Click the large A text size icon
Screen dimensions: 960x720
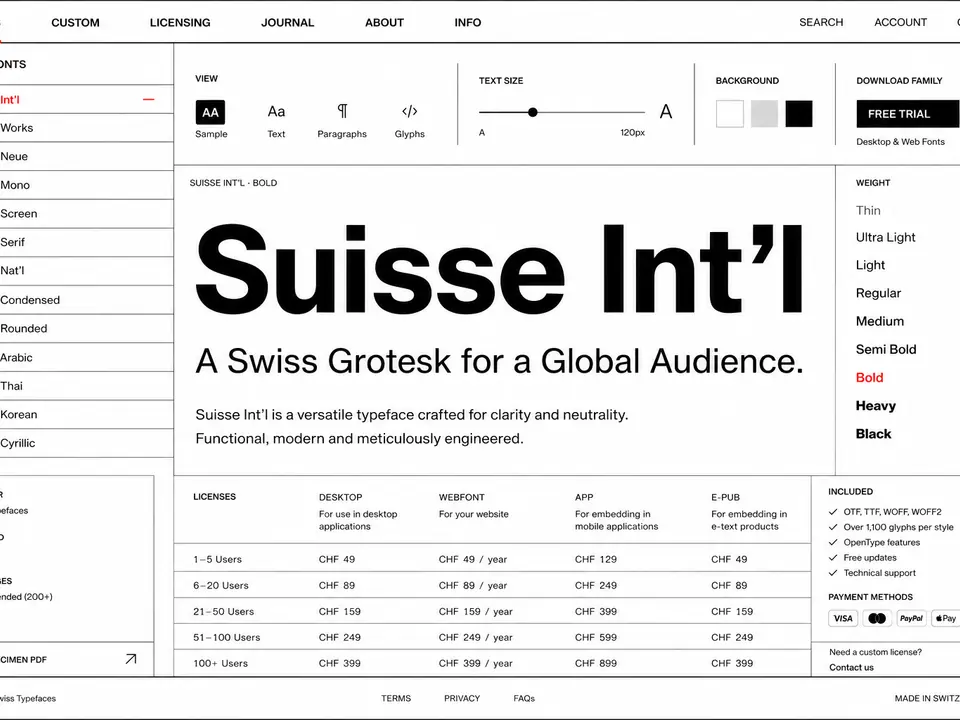point(666,111)
